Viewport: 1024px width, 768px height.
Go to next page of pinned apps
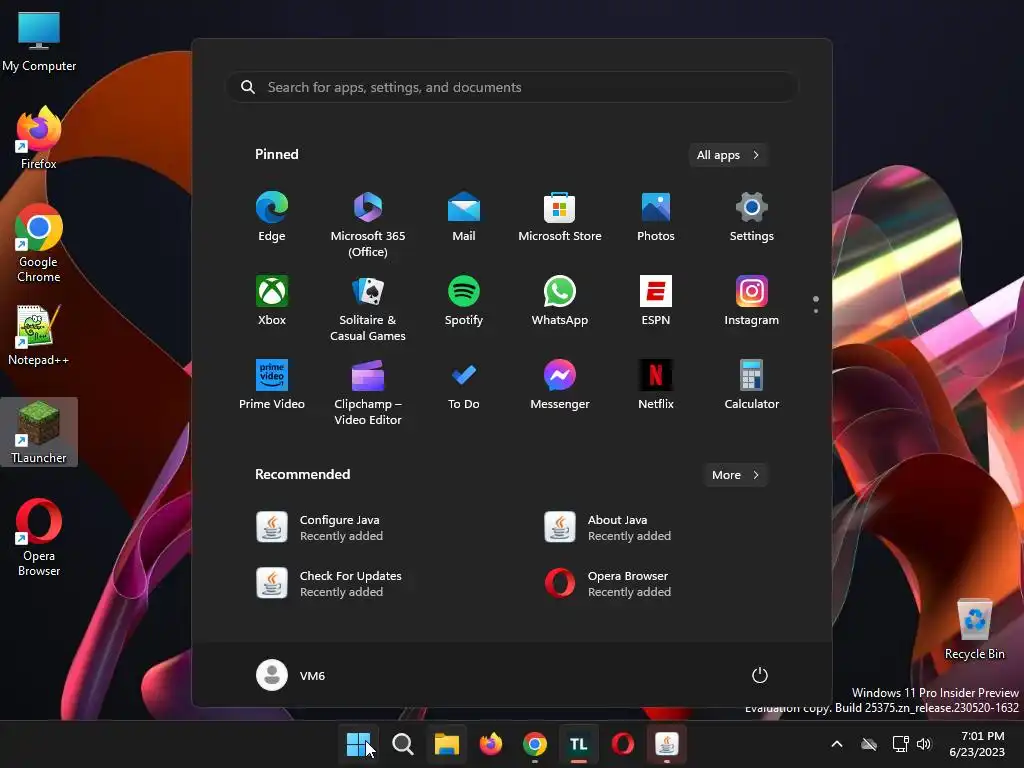point(816,311)
